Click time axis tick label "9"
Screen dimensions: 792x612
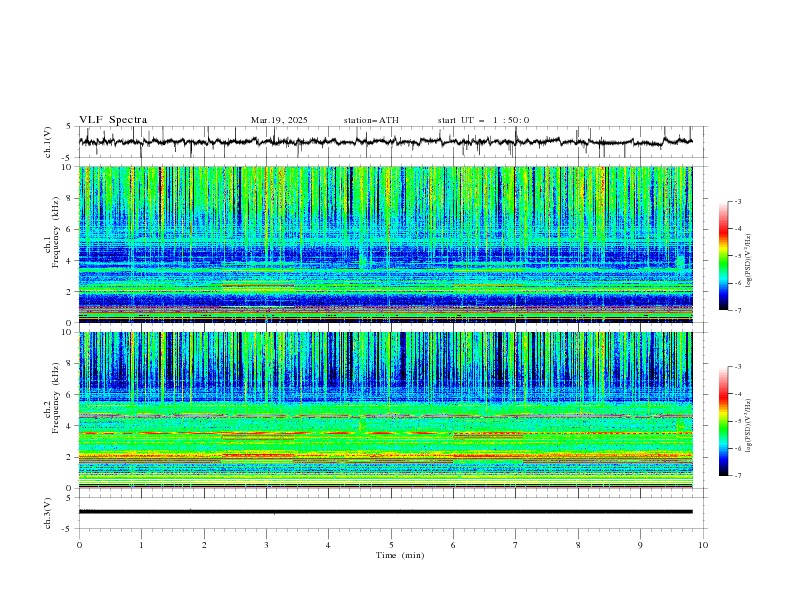pyautogui.click(x=640, y=545)
